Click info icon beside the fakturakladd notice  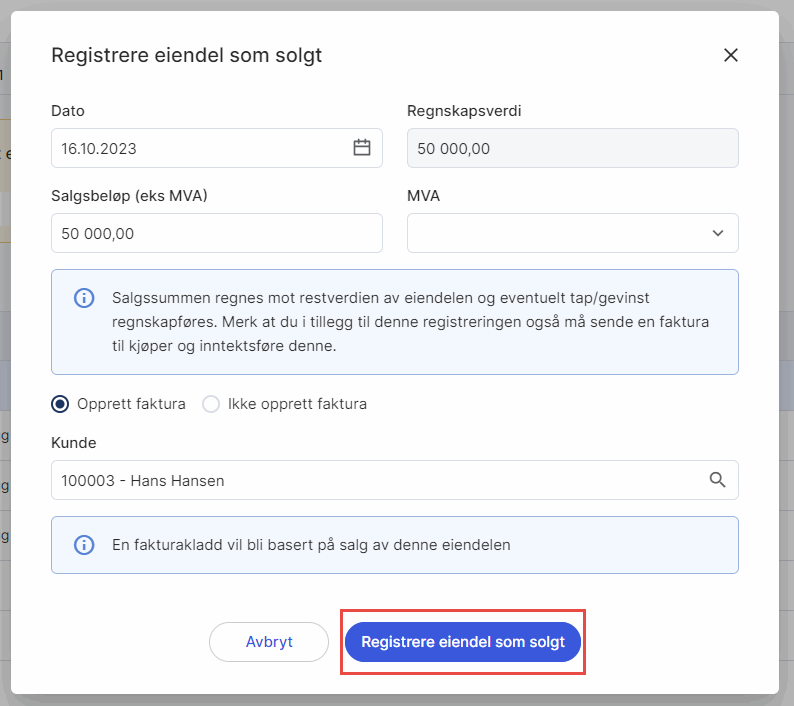click(x=85, y=545)
